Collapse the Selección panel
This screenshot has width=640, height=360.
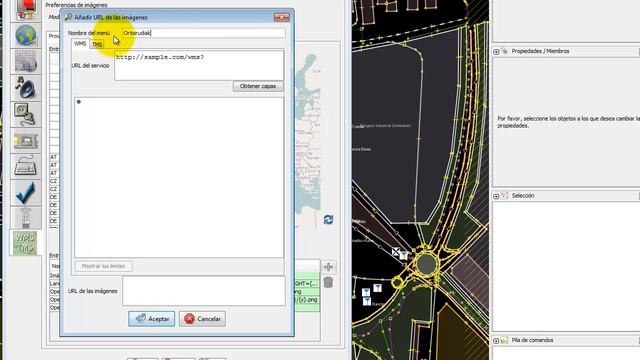tap(496, 196)
